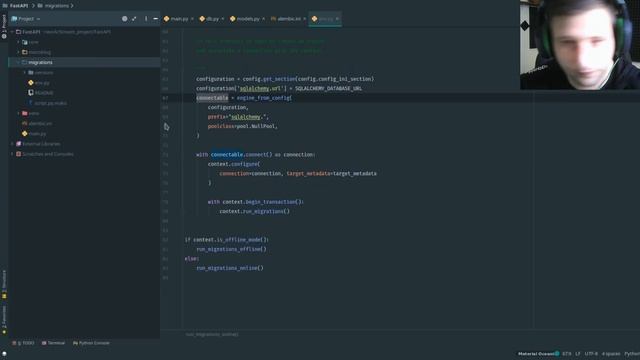640x360 pixels.
Task: Click the webcam overlay thumbnail
Action: [x=580, y=44]
